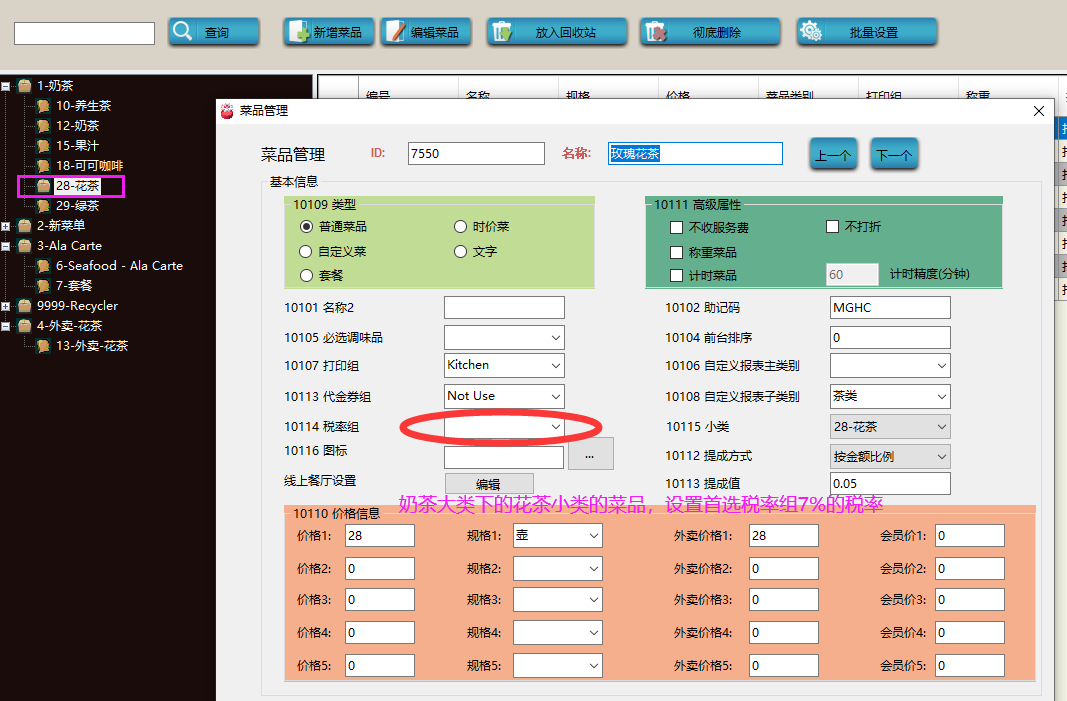Click the 编辑菜品 edit dish button

click(x=426, y=31)
